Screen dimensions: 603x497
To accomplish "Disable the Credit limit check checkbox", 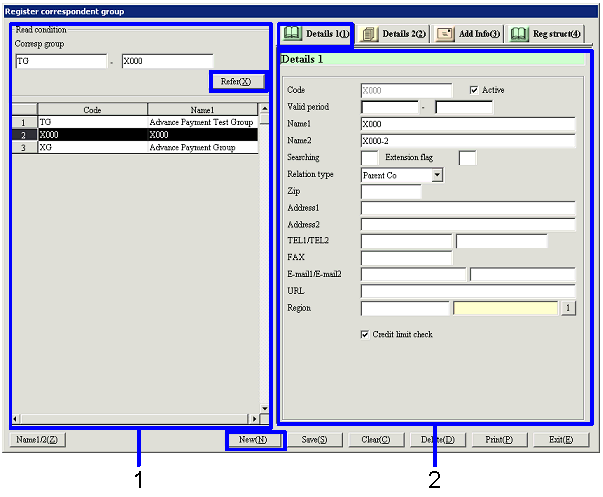I will pos(365,334).
